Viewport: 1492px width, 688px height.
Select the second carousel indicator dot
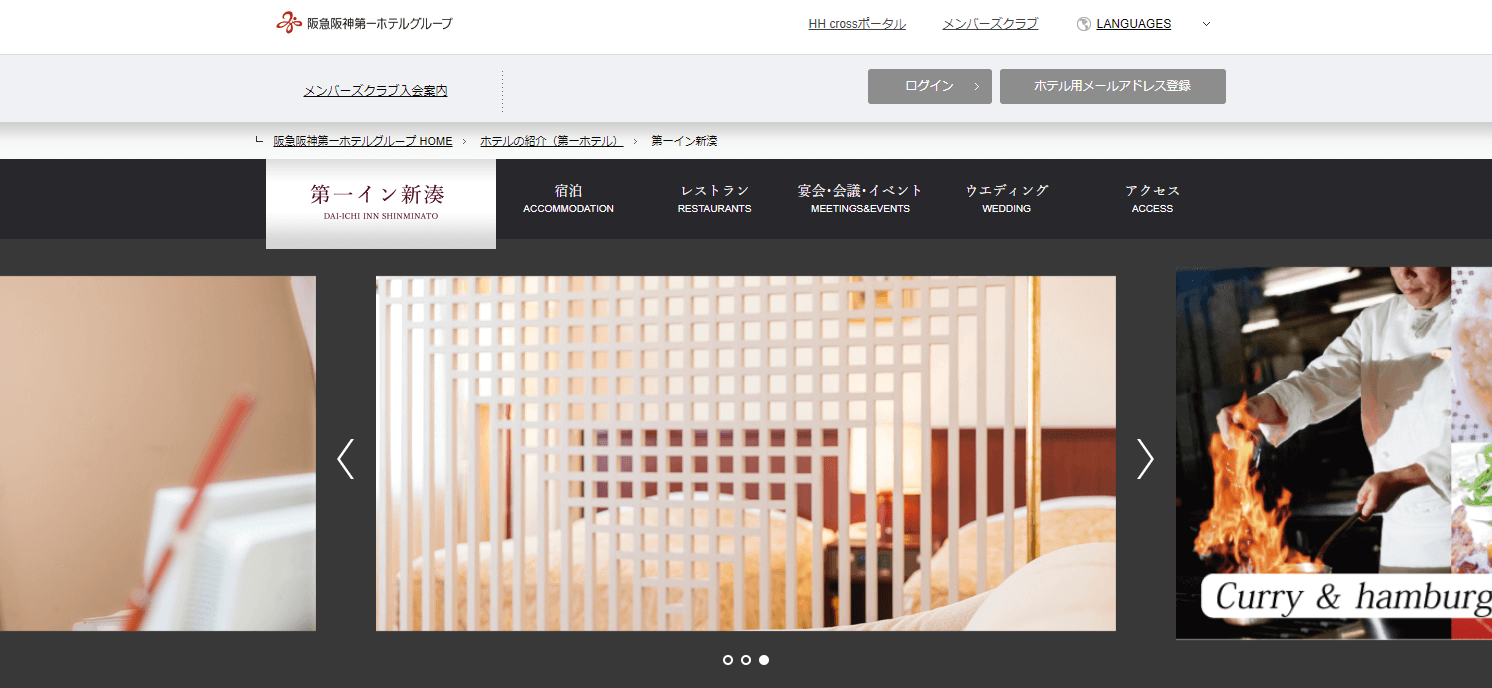pyautogui.click(x=746, y=660)
